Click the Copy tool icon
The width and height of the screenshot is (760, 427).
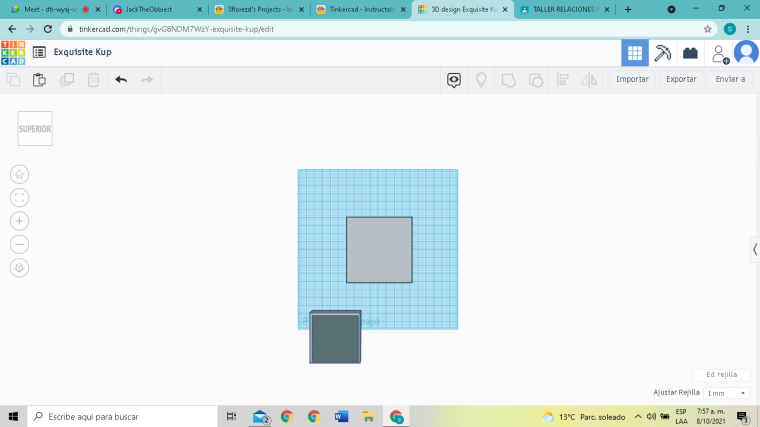14,79
